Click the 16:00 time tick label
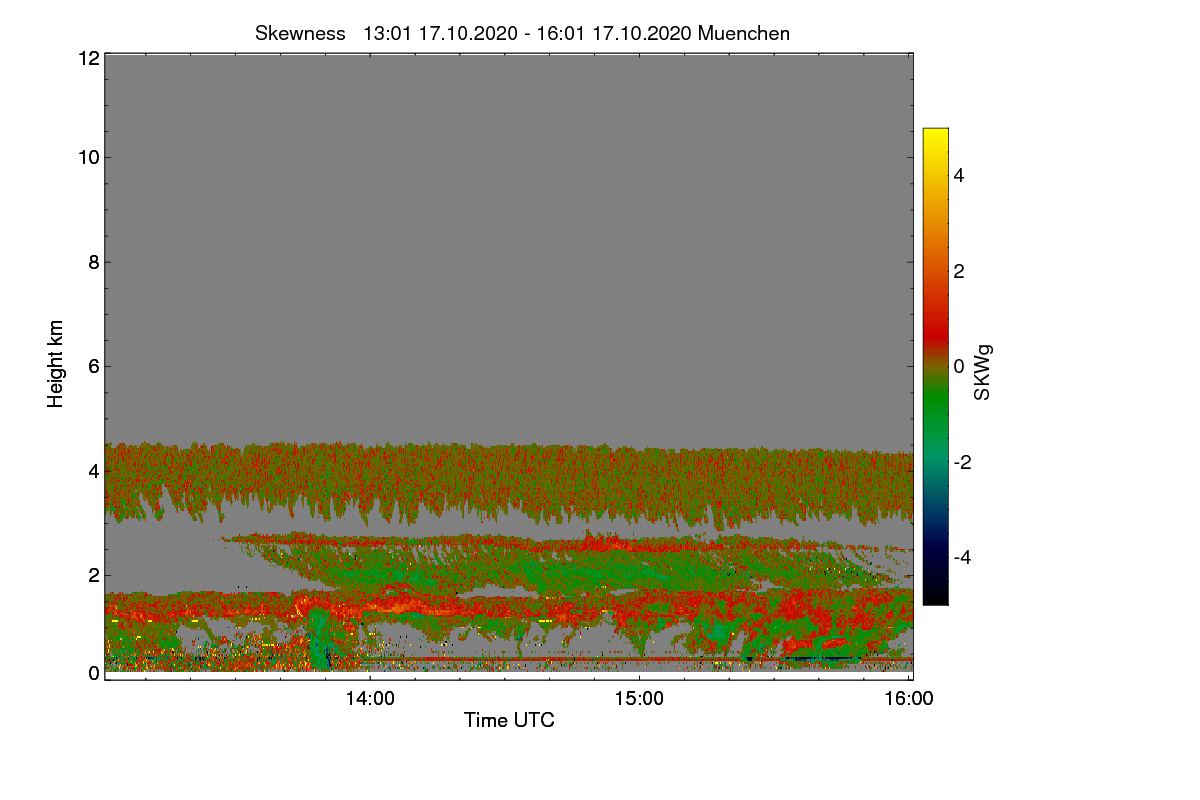 pyautogui.click(x=909, y=699)
